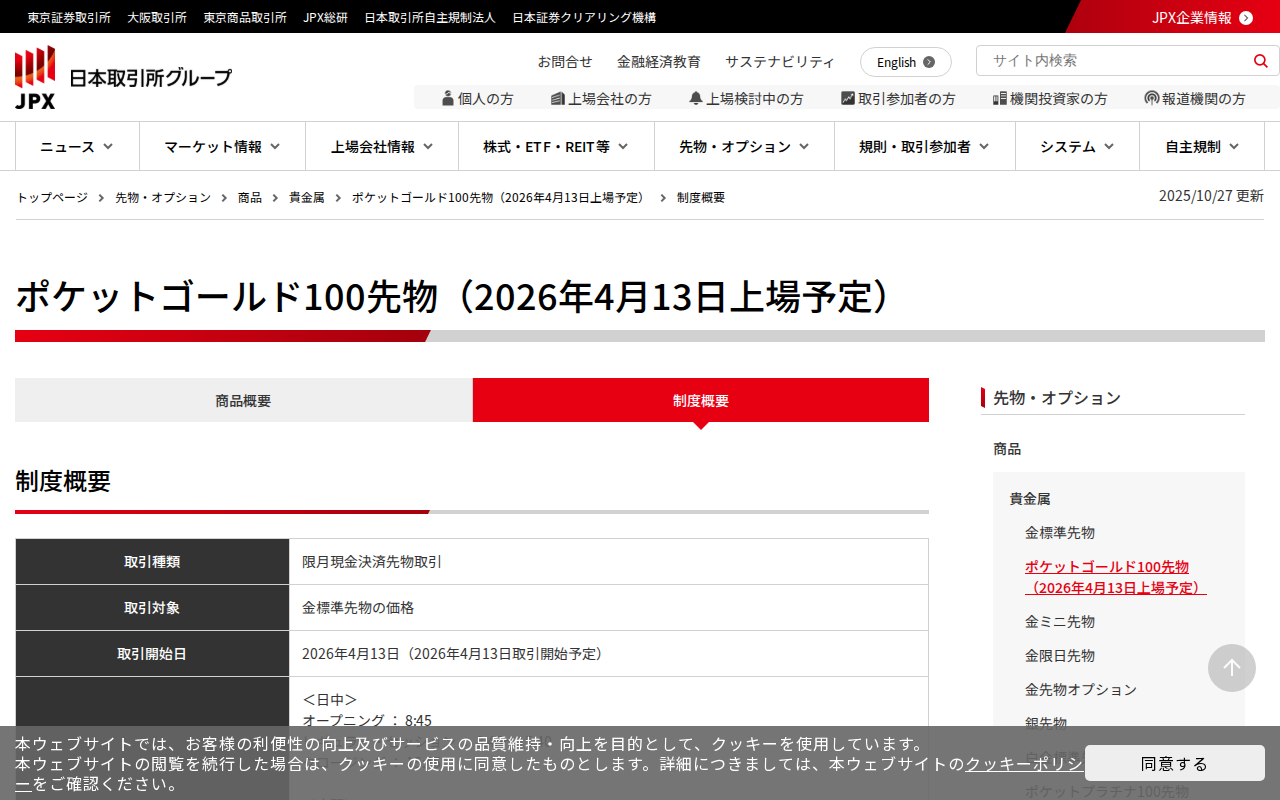Click the English button arrow icon

point(929,62)
